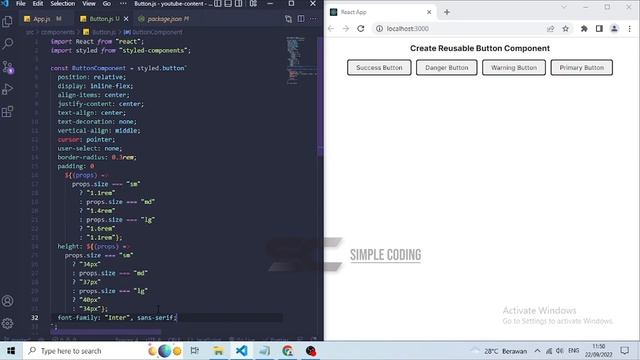Viewport: 640px width, 360px height.
Task: Select the React App browser tab
Action: coord(380,12)
